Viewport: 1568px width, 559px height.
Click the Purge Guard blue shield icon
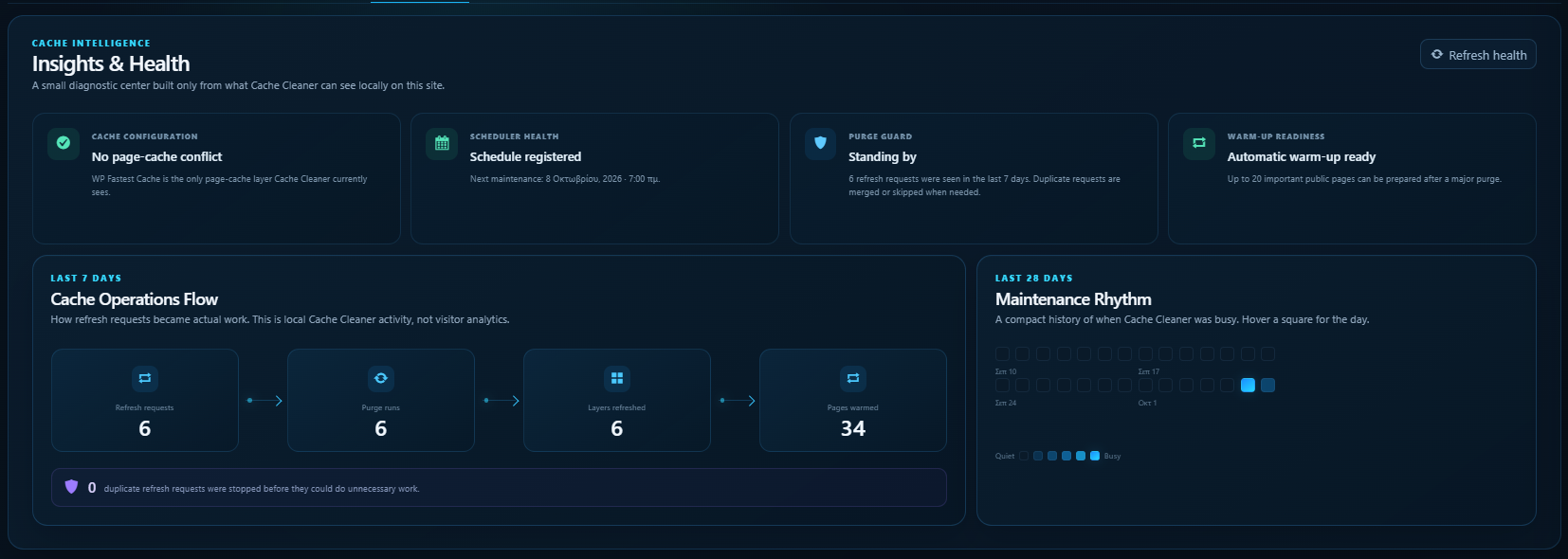coord(820,143)
